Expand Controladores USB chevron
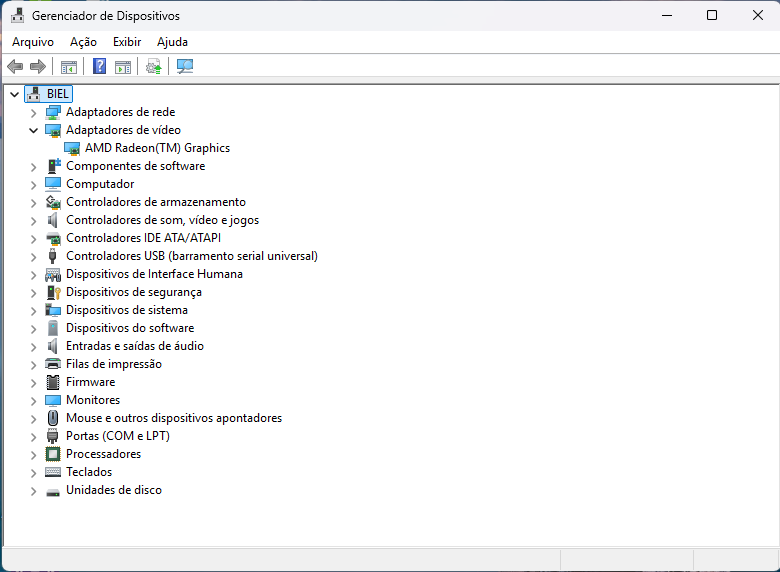Image resolution: width=780 pixels, height=572 pixels. [x=33, y=257]
